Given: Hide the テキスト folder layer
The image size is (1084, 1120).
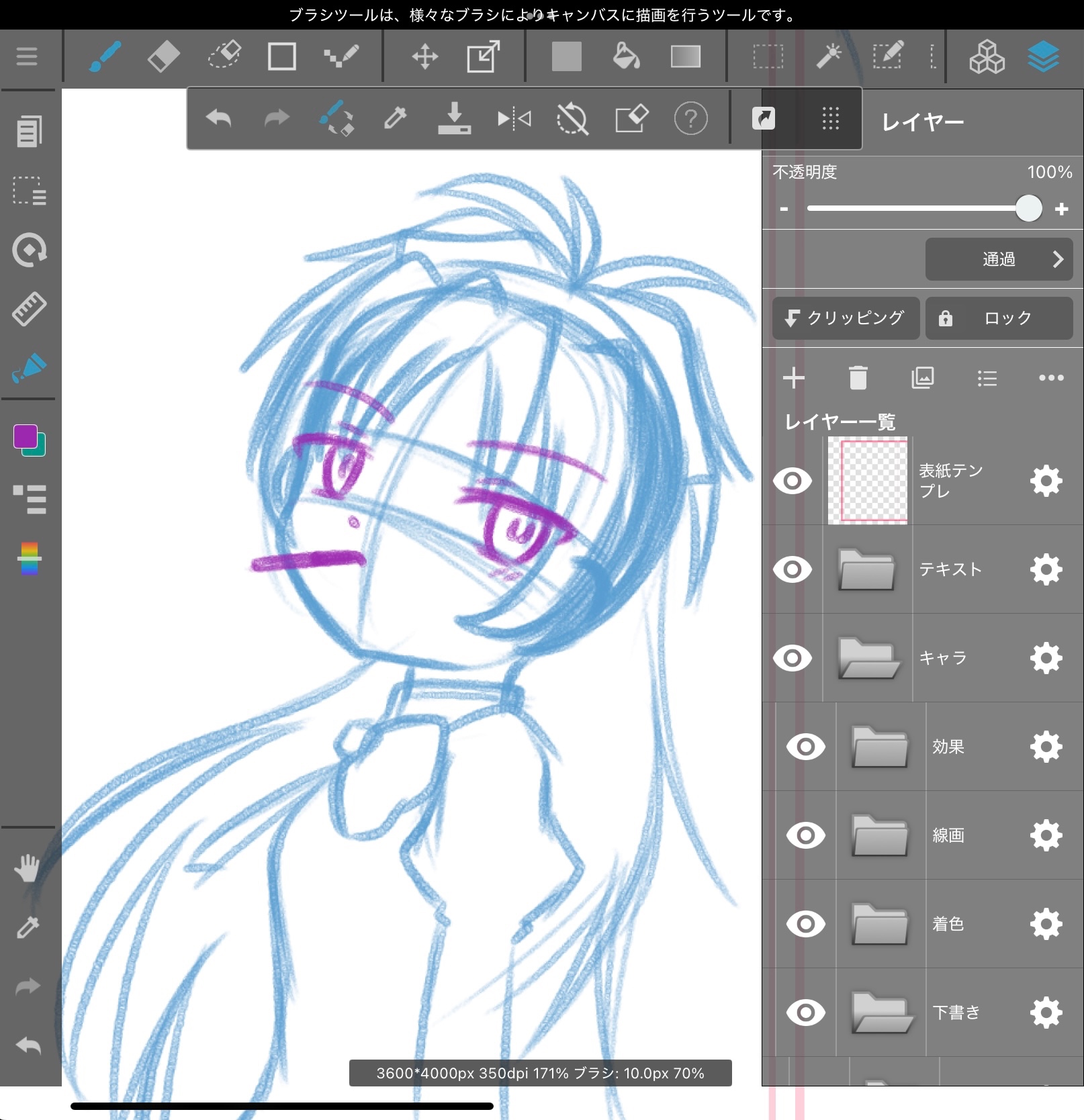Looking at the screenshot, I should [793, 569].
